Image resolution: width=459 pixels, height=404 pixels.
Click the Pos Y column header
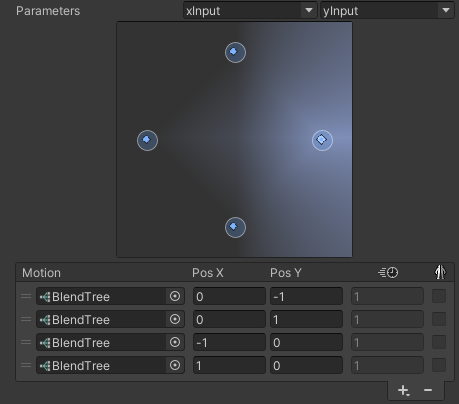tap(286, 273)
